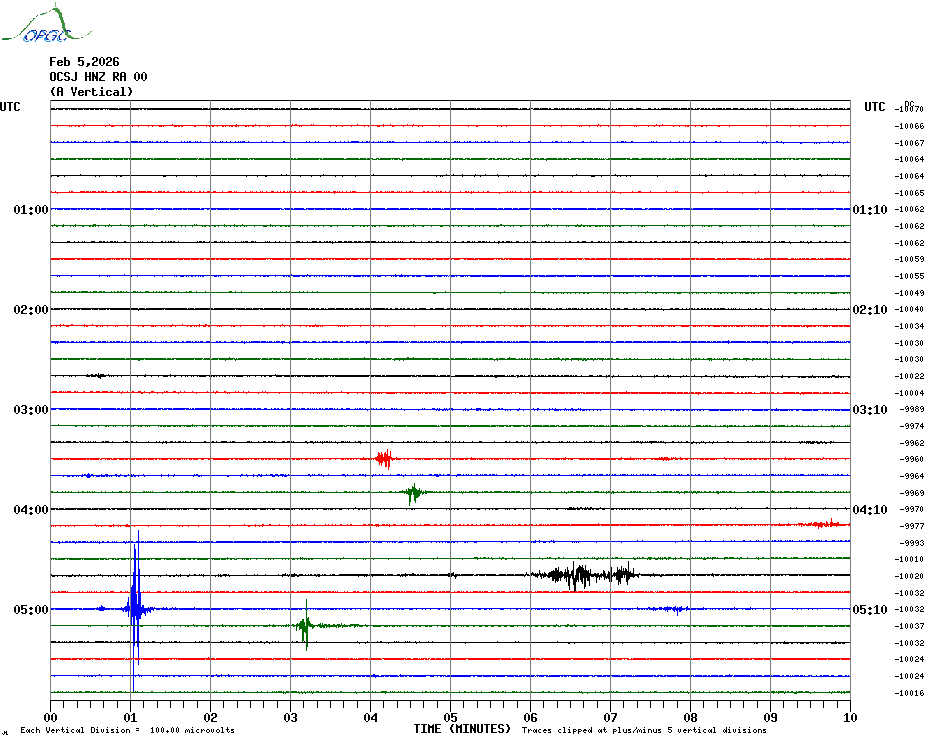930x744 pixels.
Task: Click the 01:00 time label on left axis
Action: point(30,210)
